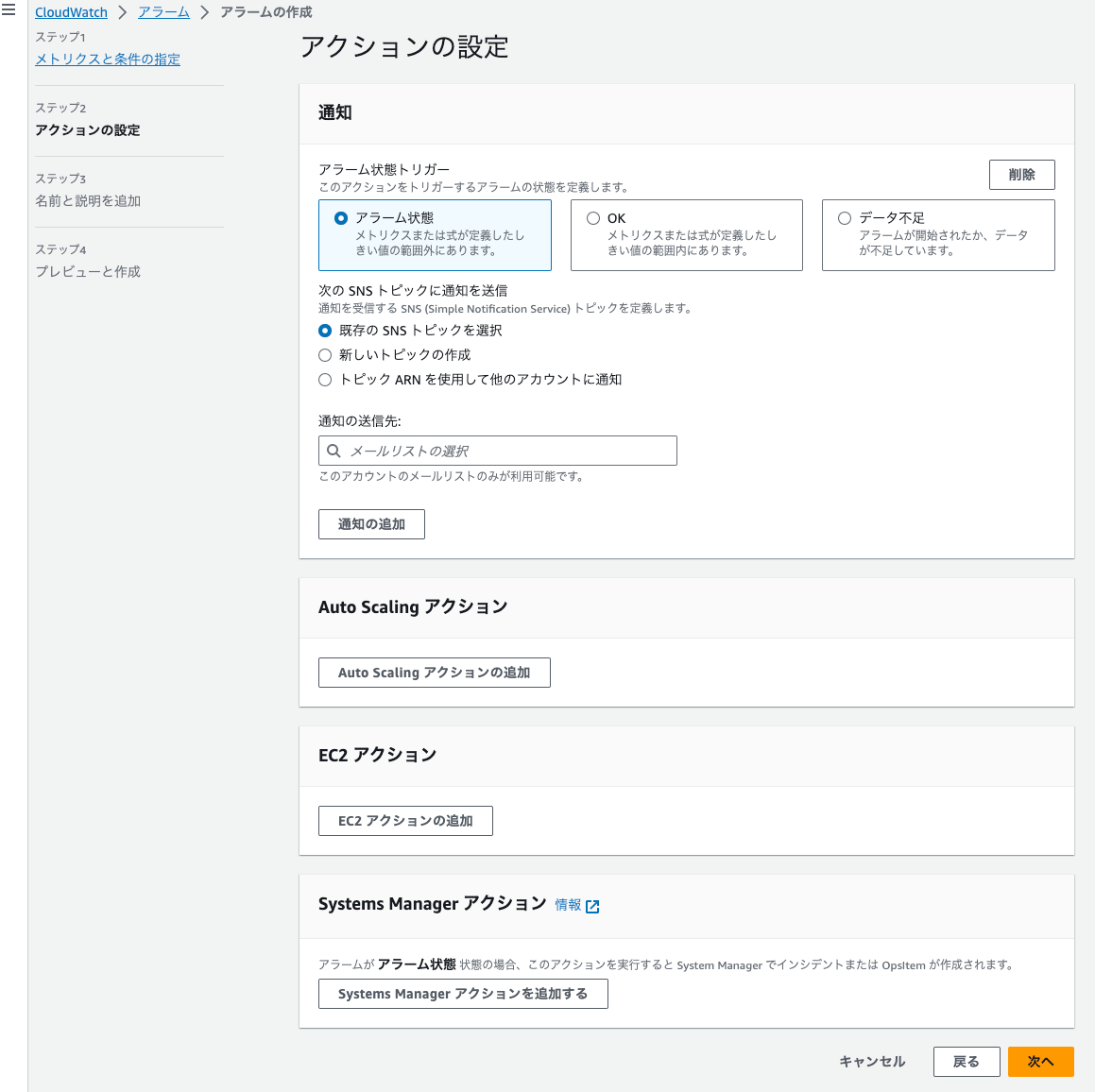The image size is (1095, 1092).
Task: Open the アラーム breadcrumb link
Action: click(x=164, y=12)
